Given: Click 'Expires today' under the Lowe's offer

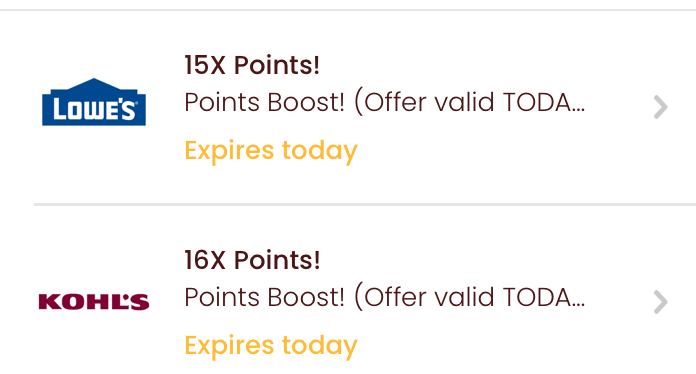Looking at the screenshot, I should click(271, 151).
